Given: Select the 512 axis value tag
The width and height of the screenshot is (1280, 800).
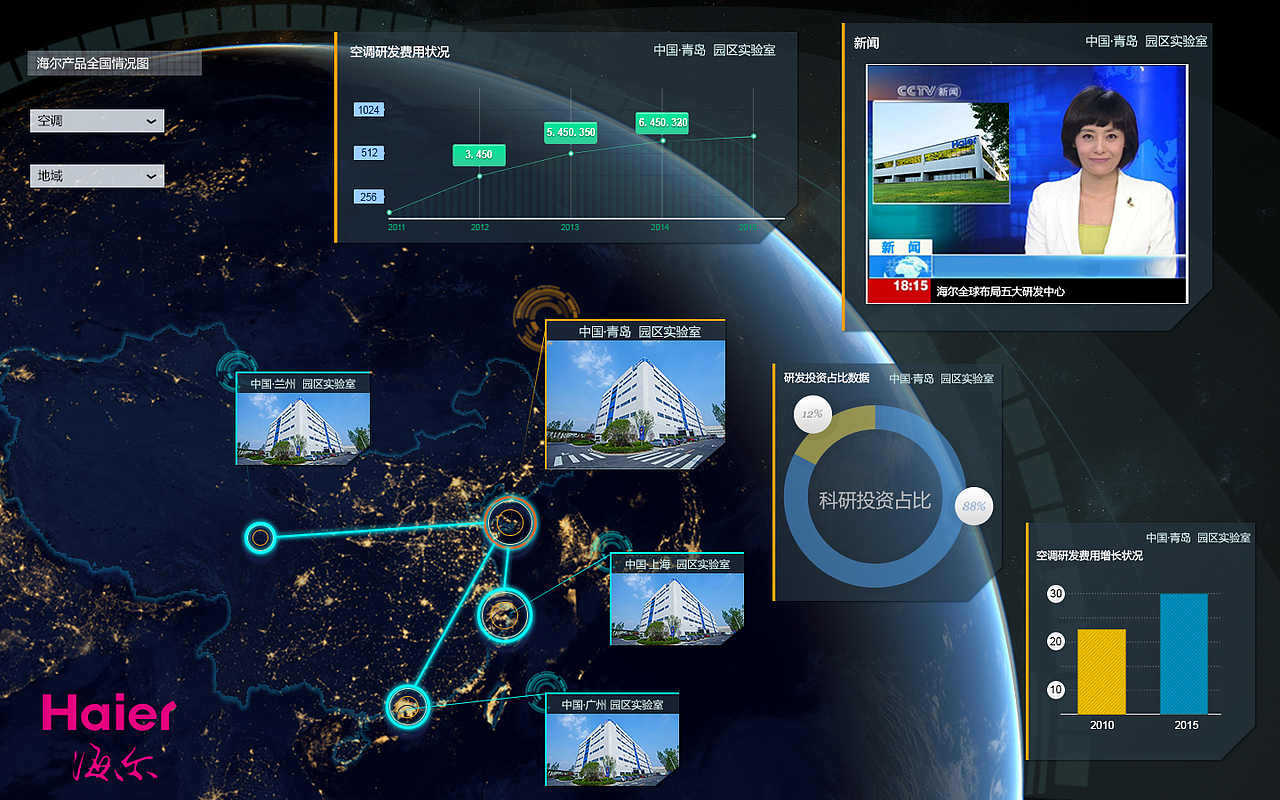Looking at the screenshot, I should coord(368,153).
